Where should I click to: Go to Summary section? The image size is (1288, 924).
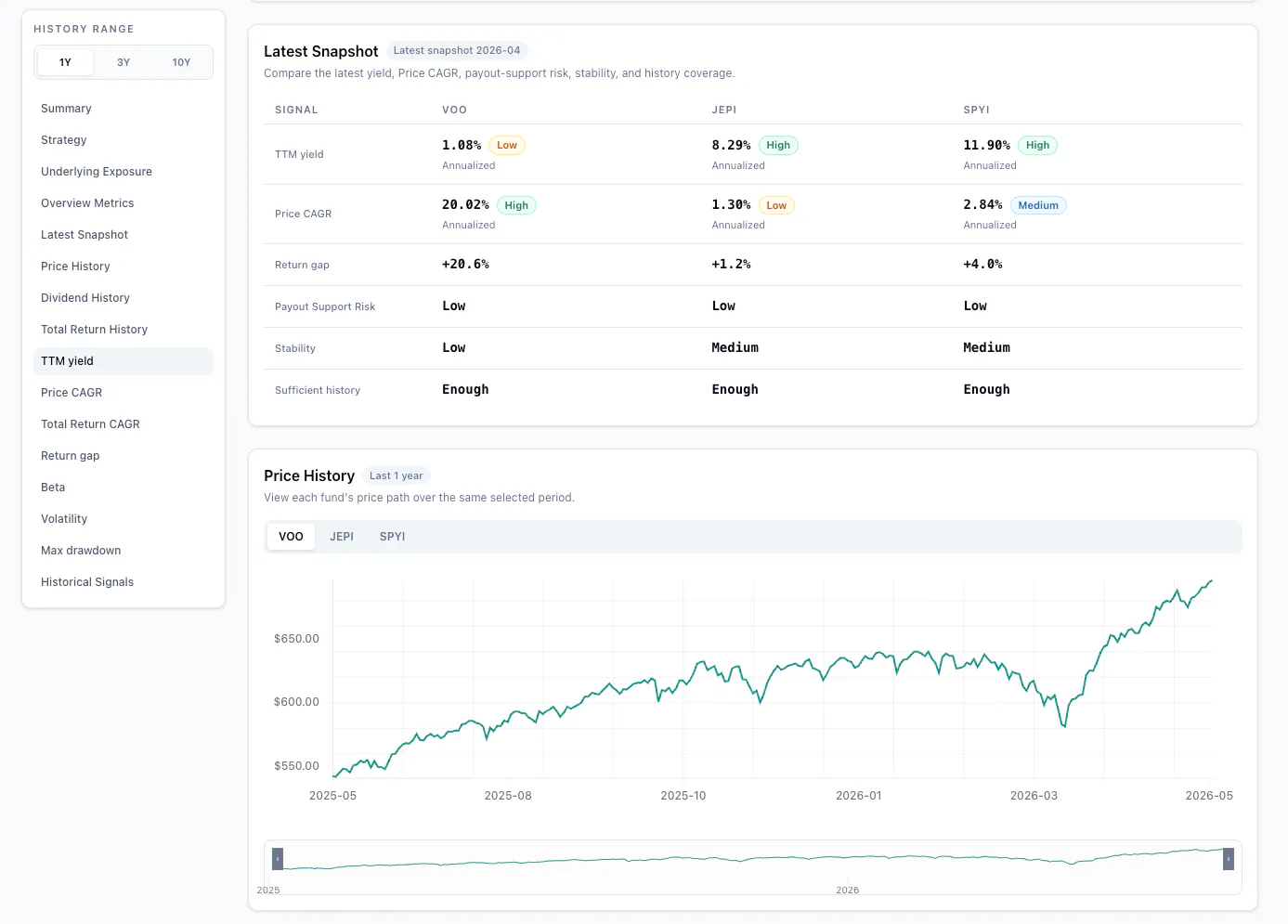124,109
